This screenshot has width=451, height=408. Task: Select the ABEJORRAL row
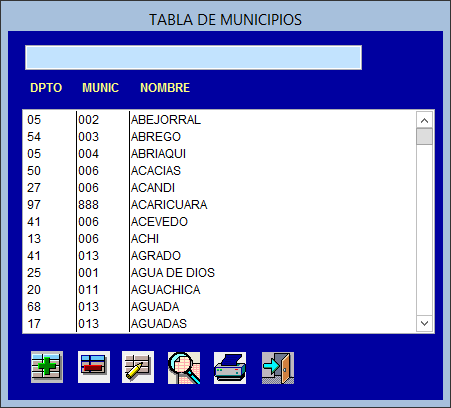219,120
